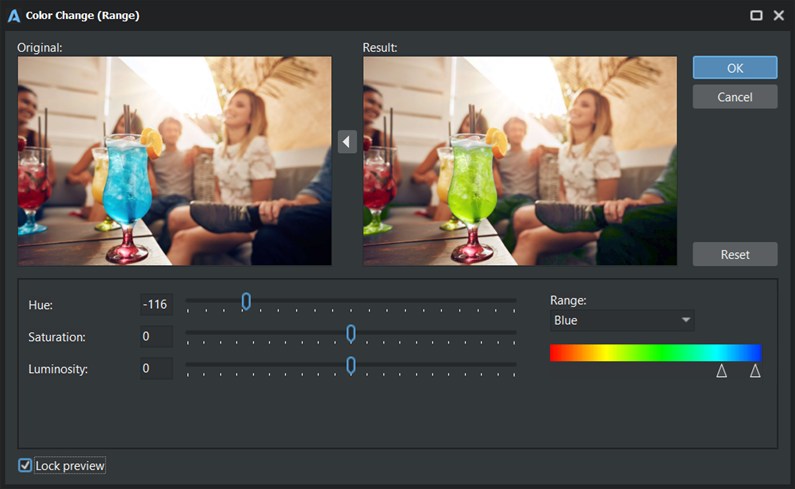Click the Hue value field showing -116
The width and height of the screenshot is (795, 489).
[x=156, y=304]
